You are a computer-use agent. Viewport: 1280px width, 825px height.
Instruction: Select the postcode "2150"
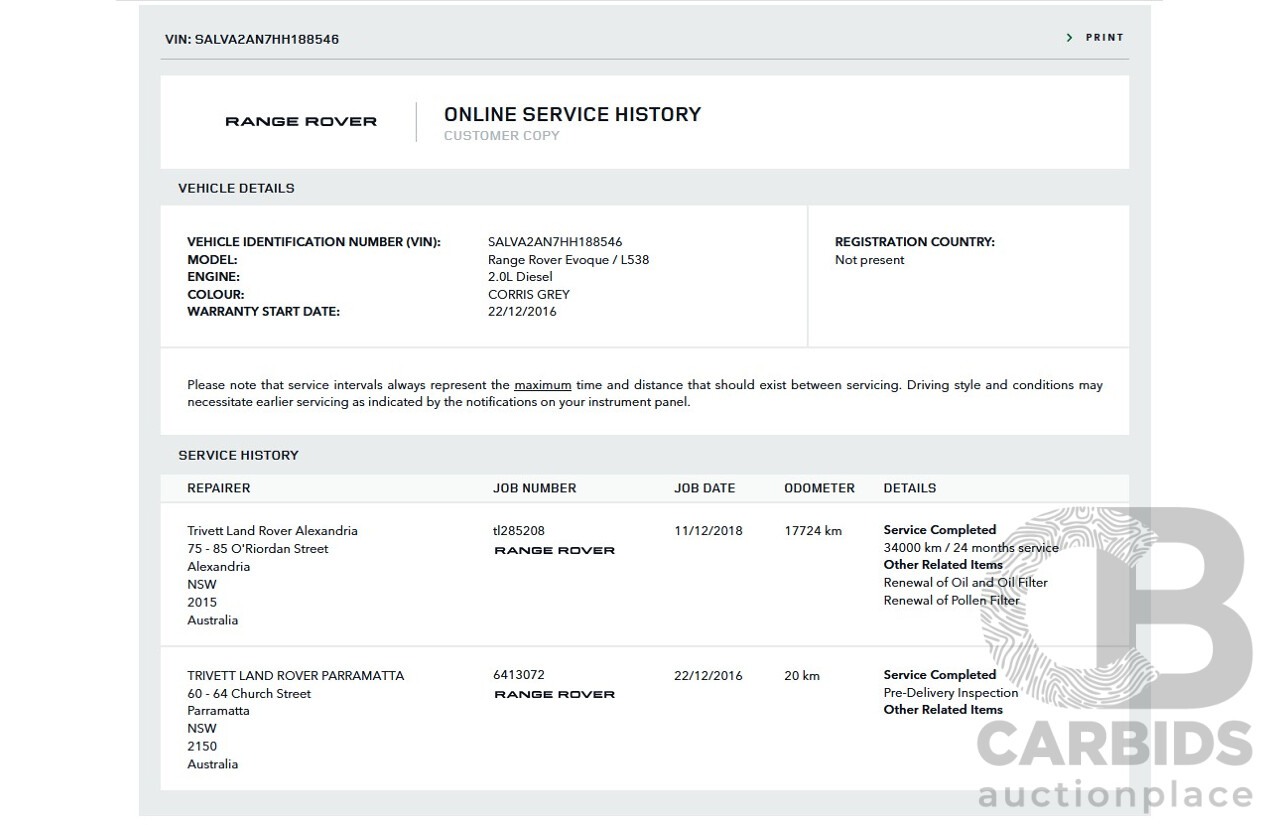pyautogui.click(x=202, y=747)
